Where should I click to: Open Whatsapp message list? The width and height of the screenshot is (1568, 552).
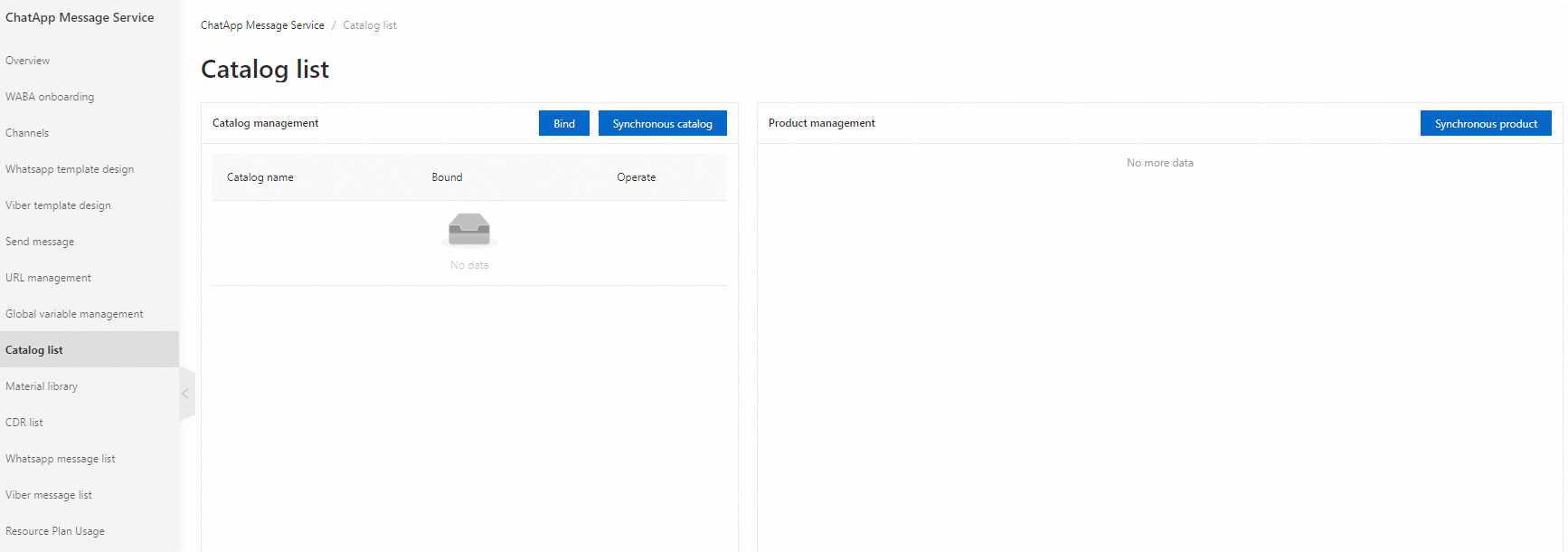(x=61, y=459)
